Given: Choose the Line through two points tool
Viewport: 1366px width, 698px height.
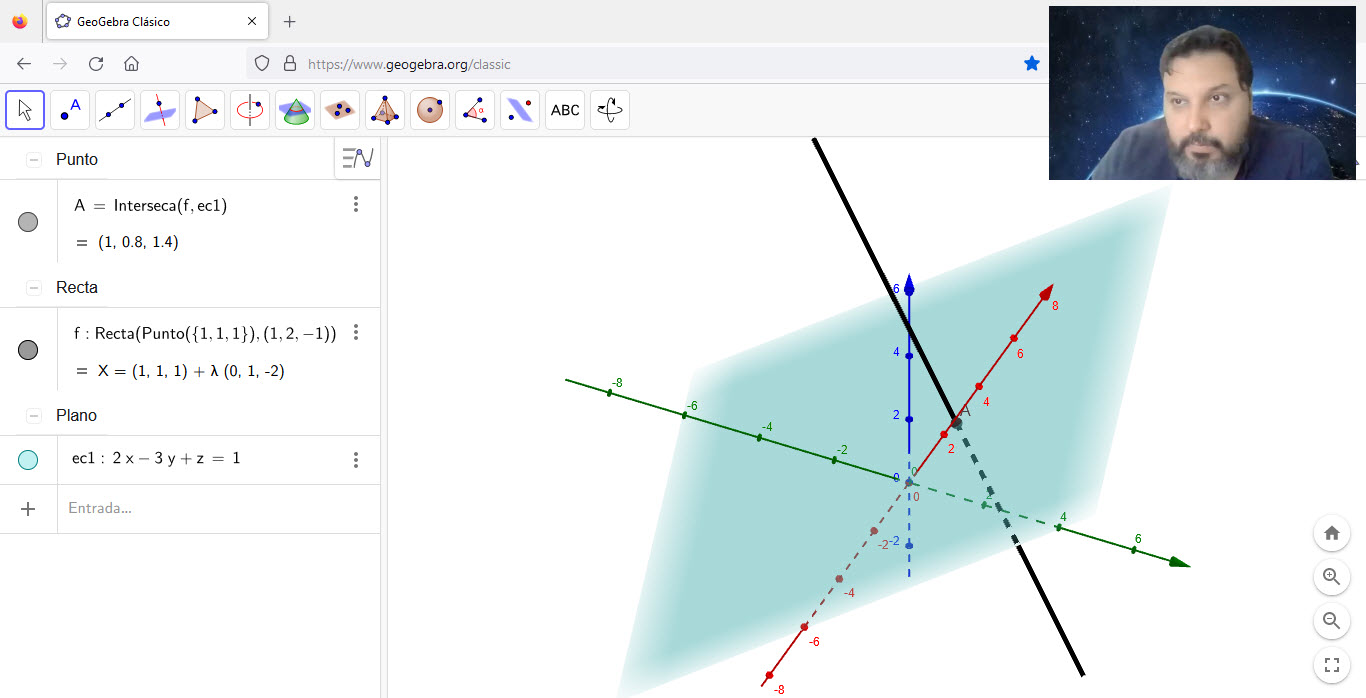Looking at the screenshot, I should tap(115, 110).
